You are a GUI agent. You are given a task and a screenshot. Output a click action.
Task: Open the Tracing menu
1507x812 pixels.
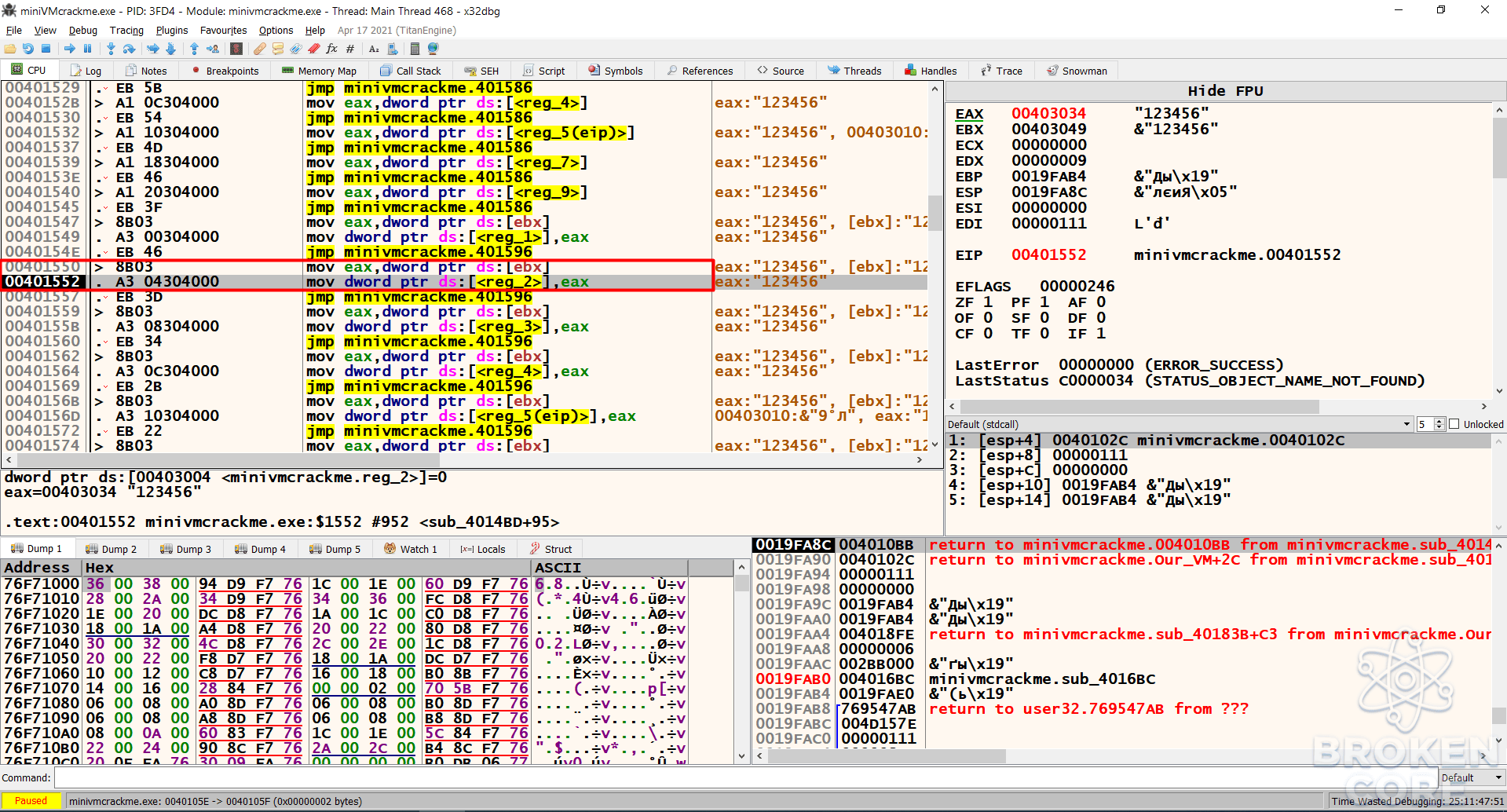126,30
